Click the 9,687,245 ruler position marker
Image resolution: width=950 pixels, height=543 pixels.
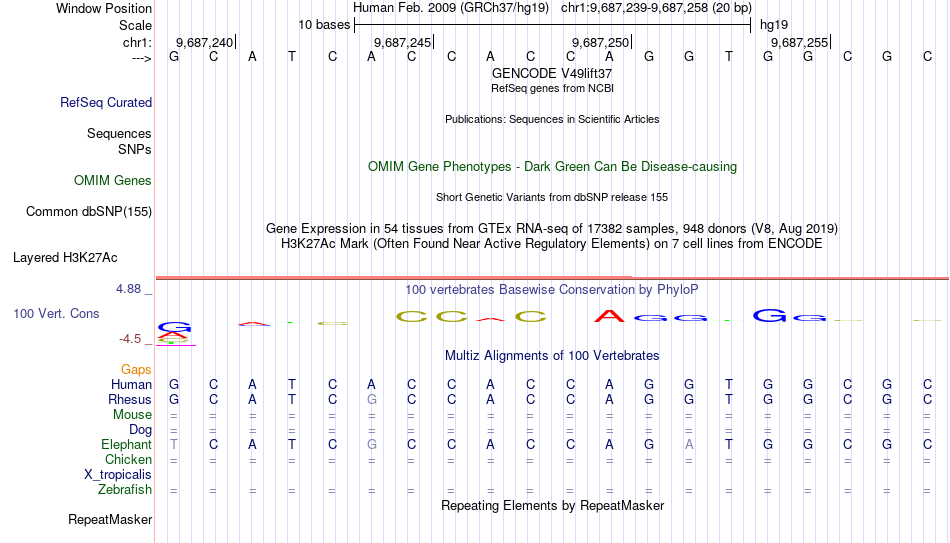pyautogui.click(x=403, y=42)
